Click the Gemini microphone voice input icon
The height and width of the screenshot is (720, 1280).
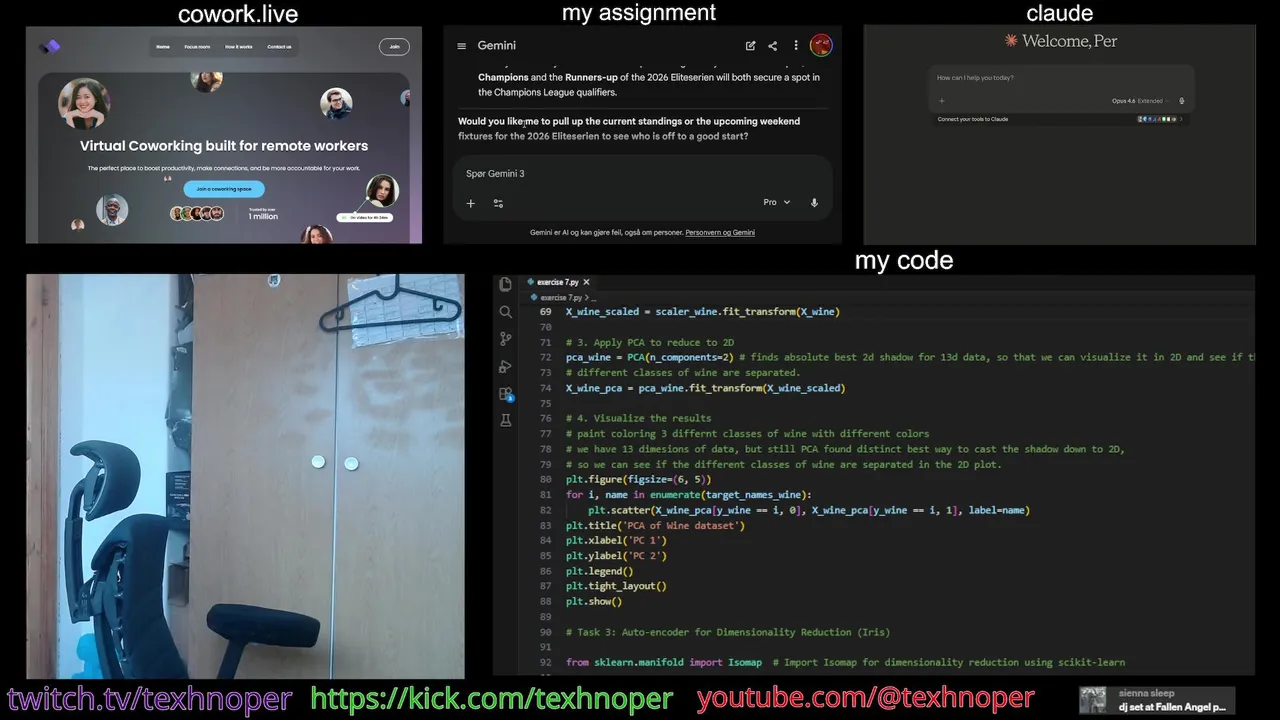pos(814,202)
